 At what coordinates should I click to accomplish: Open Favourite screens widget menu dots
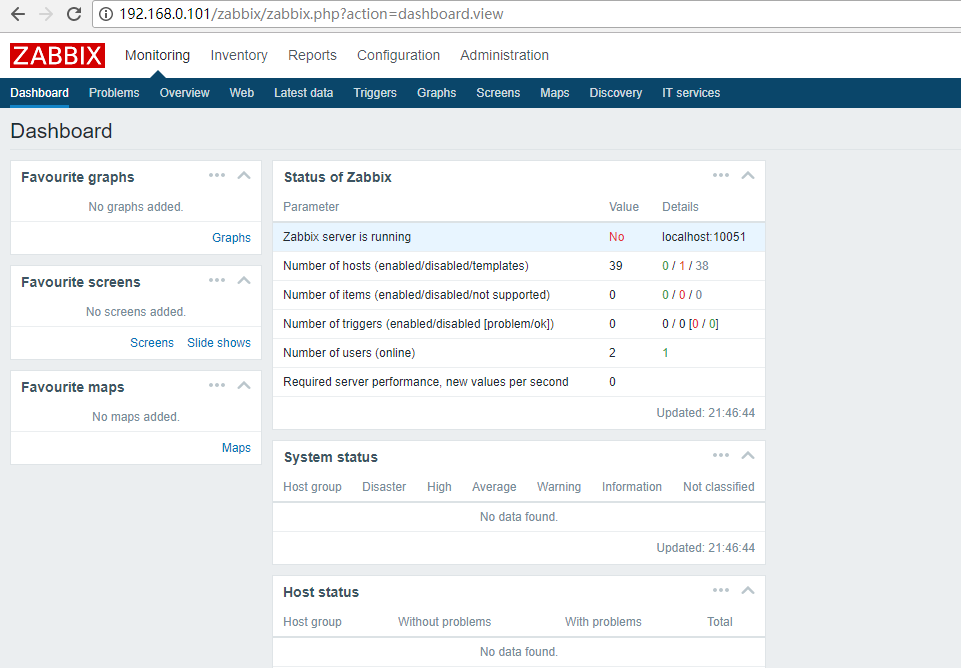coord(217,280)
